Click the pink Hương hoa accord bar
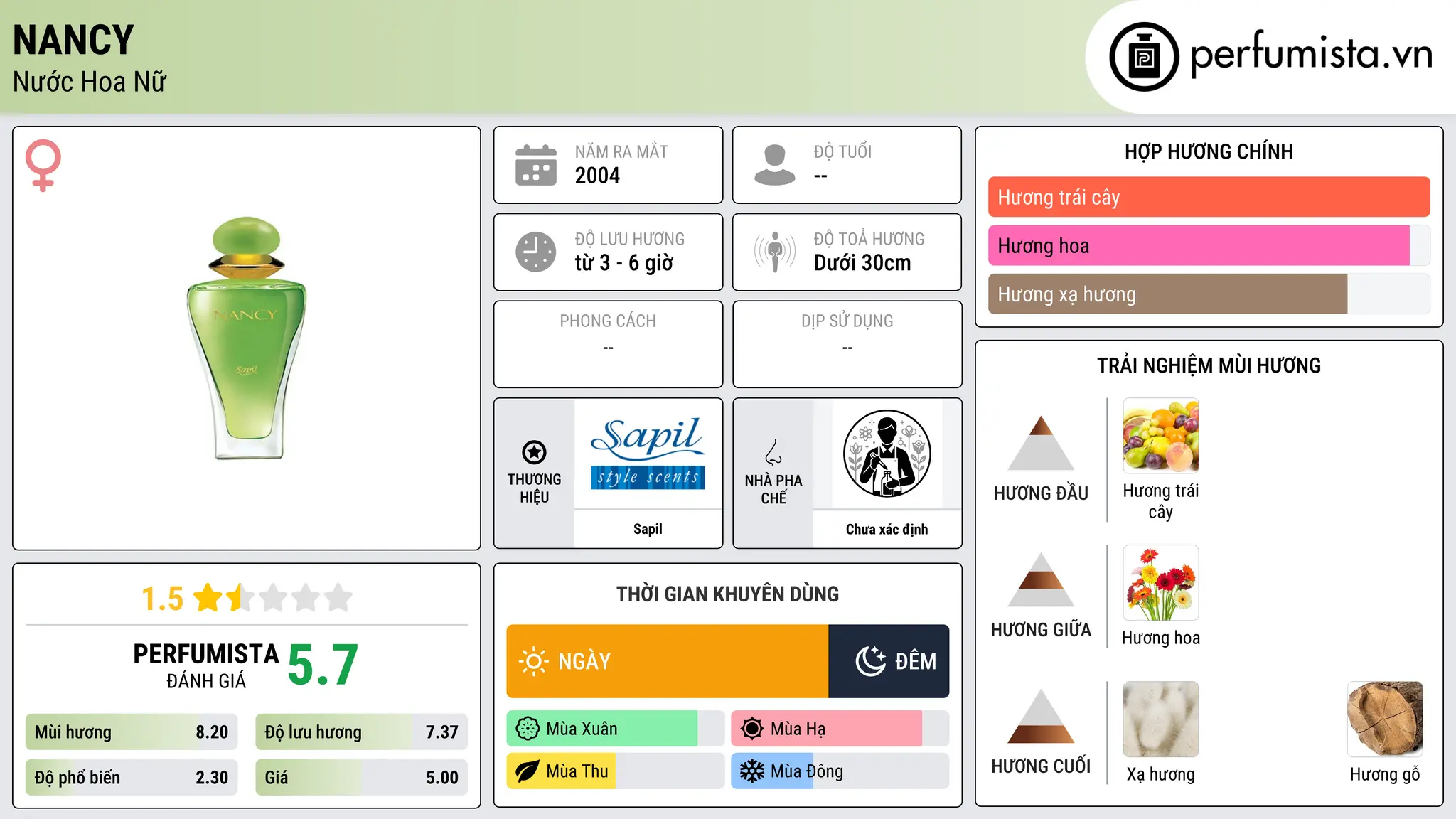The height and width of the screenshot is (819, 1456). tap(1199, 246)
